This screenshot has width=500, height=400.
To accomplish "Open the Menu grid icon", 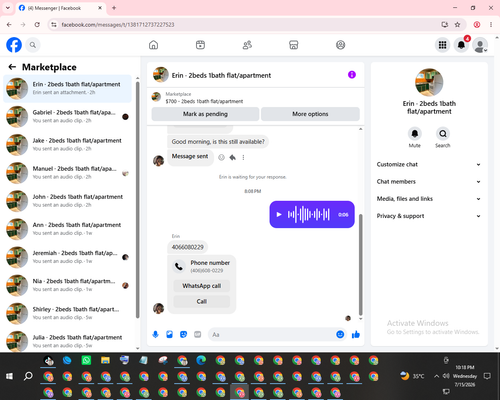I will 442,45.
